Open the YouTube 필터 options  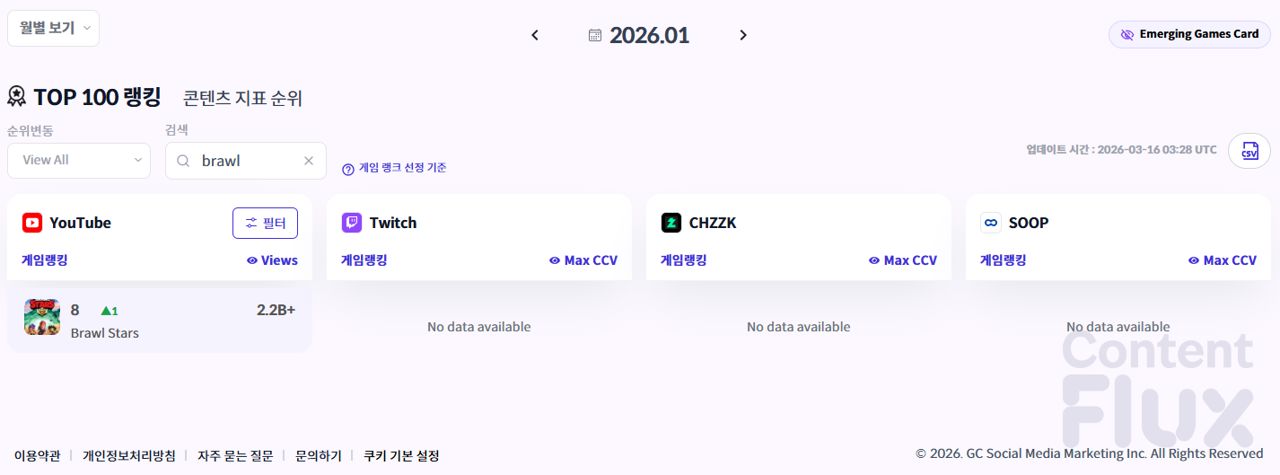coord(265,223)
